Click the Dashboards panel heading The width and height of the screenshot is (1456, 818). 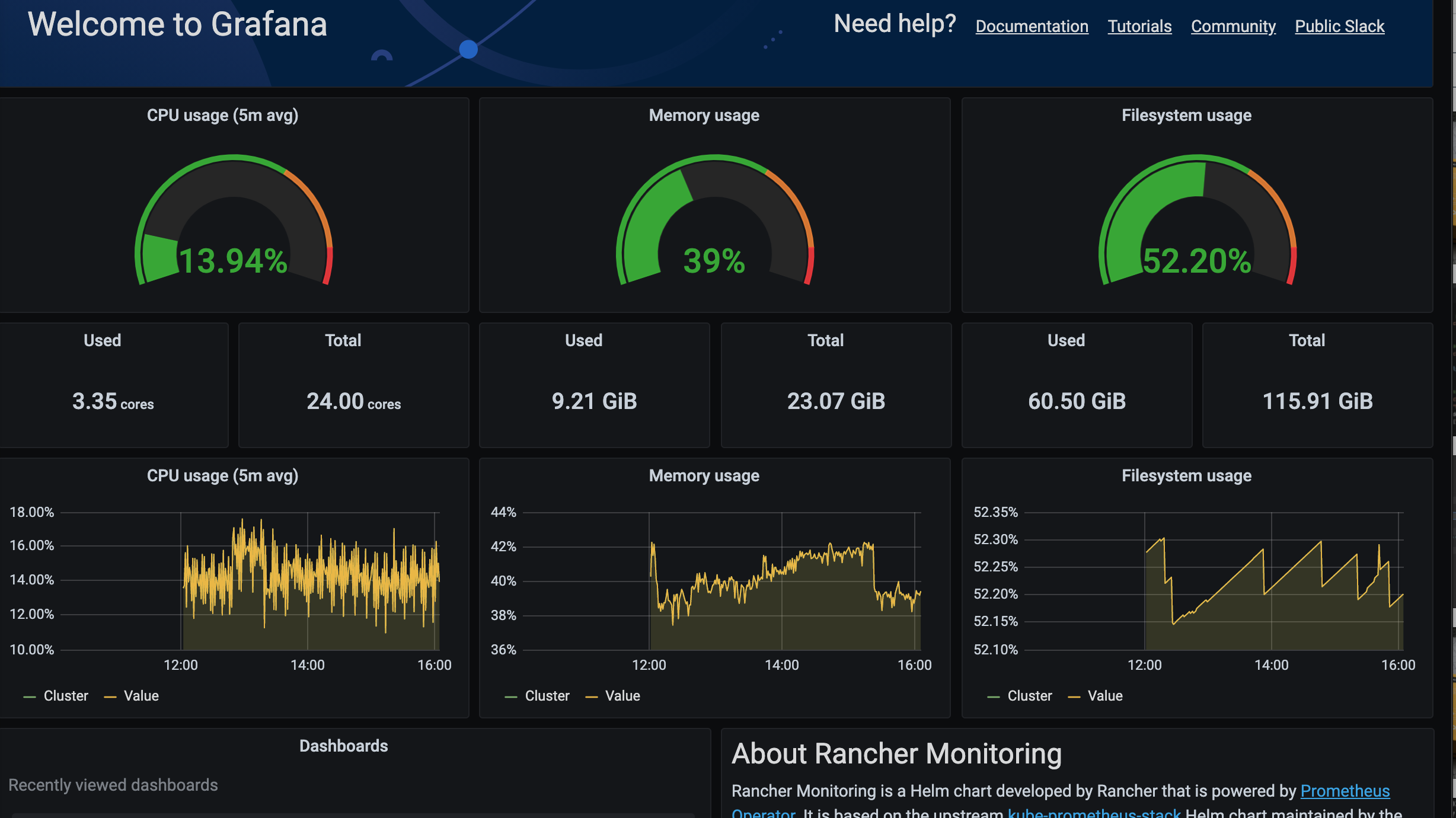(344, 745)
